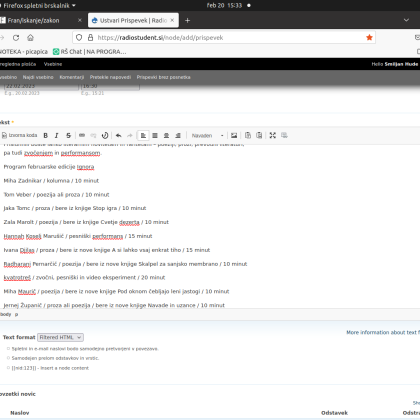This screenshot has height=420, width=420.
Task: Open the Navaden paragraph format dropdown
Action: coord(207,135)
